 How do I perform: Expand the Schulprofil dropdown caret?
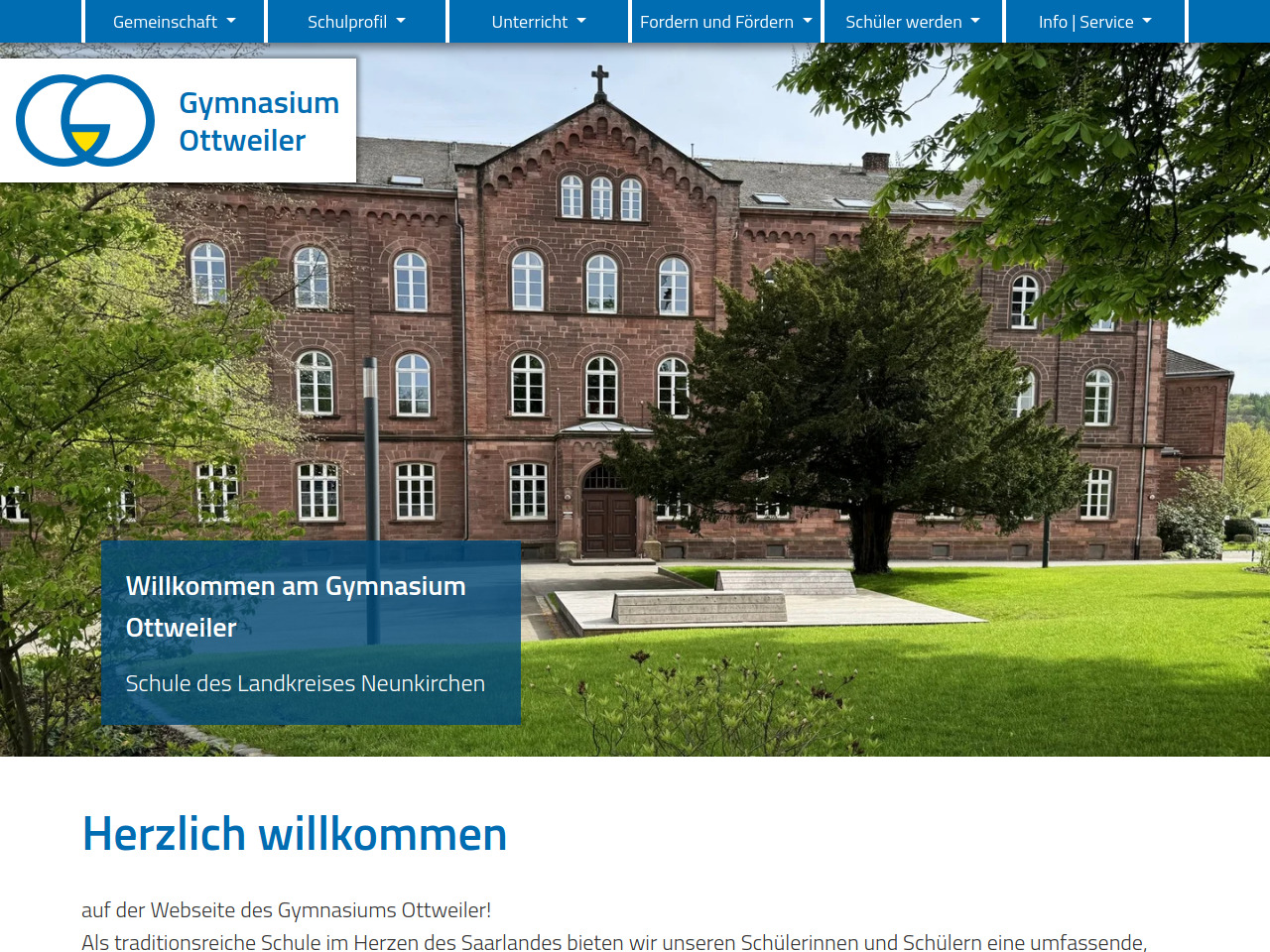(401, 21)
